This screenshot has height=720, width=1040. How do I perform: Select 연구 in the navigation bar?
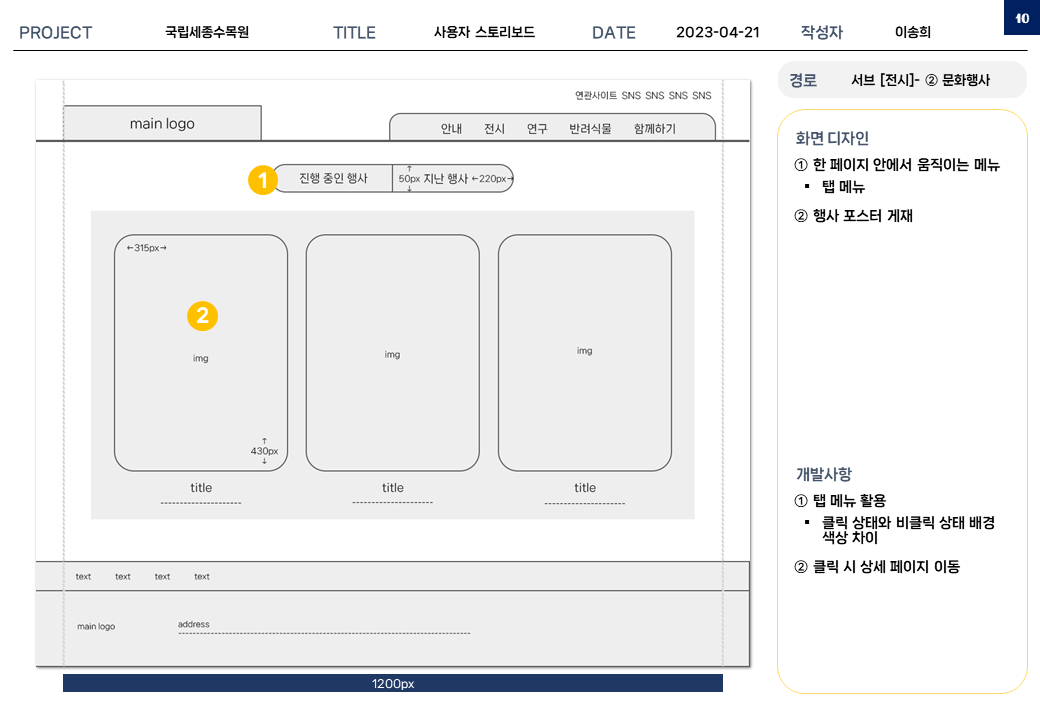[x=537, y=129]
